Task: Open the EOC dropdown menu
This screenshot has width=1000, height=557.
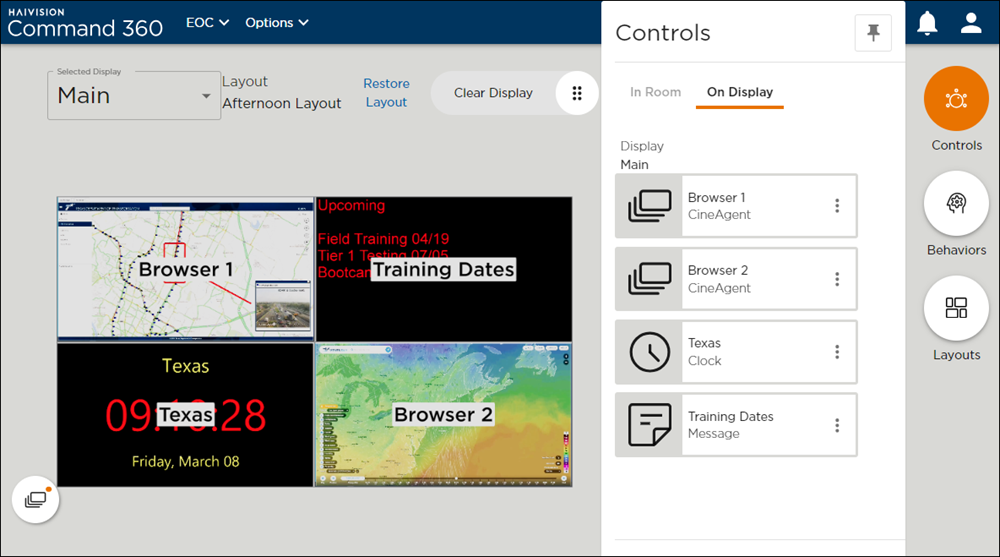Action: coord(207,22)
